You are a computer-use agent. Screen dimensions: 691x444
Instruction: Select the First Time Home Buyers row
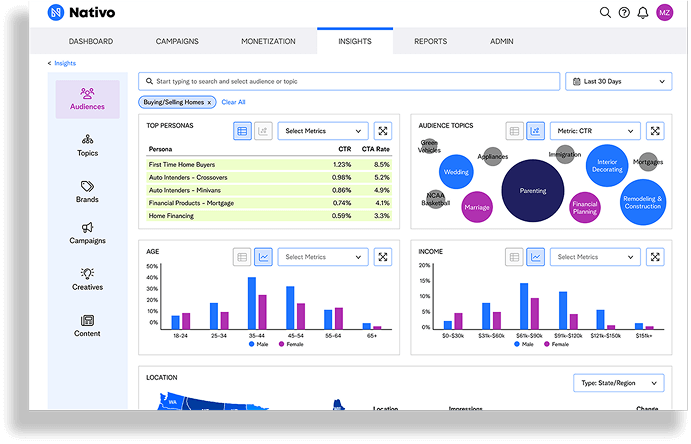pos(269,164)
